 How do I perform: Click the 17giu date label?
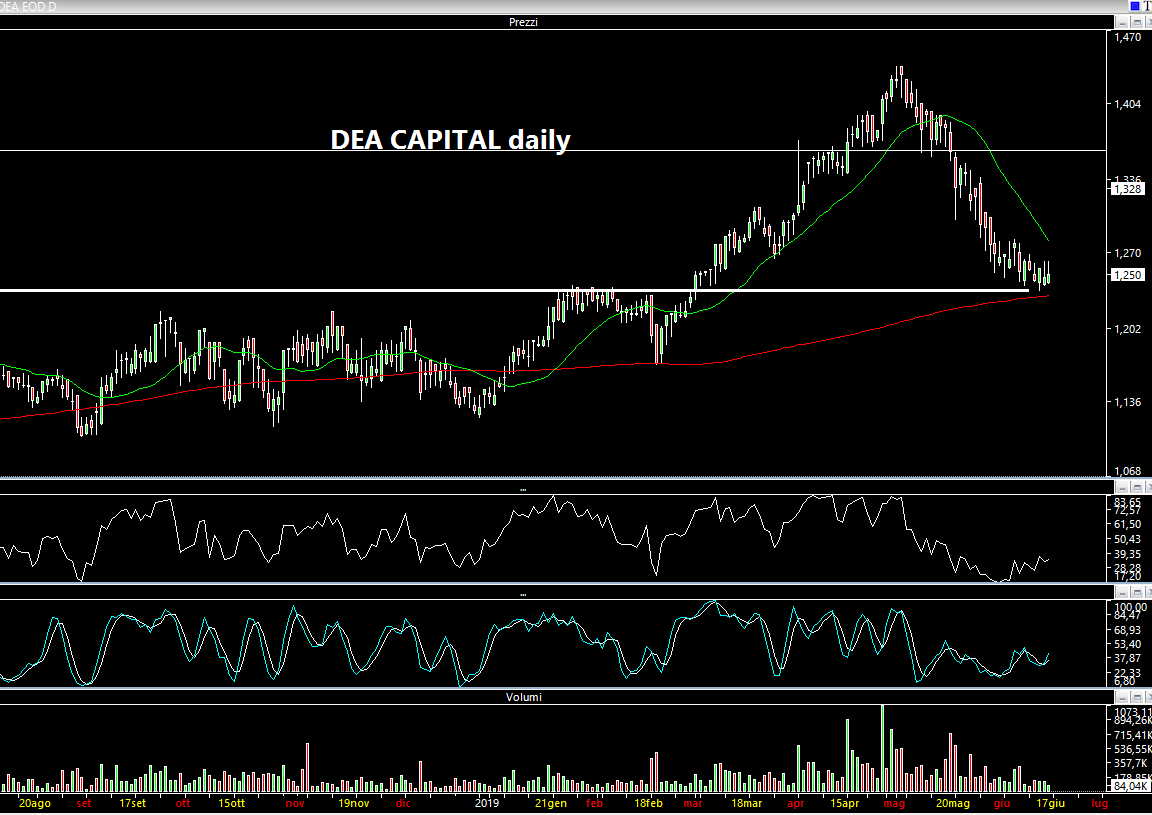click(x=1051, y=803)
